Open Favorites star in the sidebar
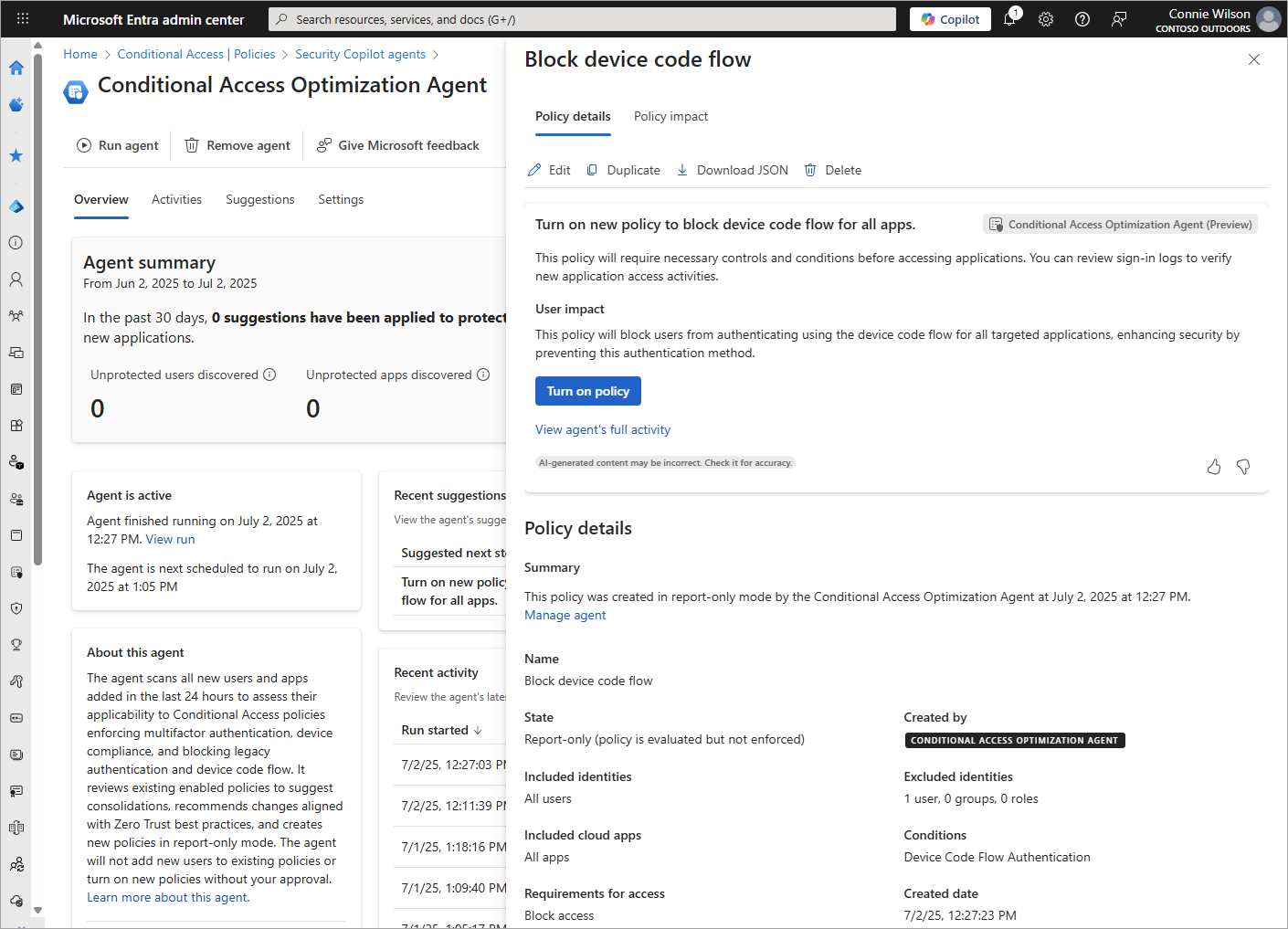The height and width of the screenshot is (929, 1288). 16,155
